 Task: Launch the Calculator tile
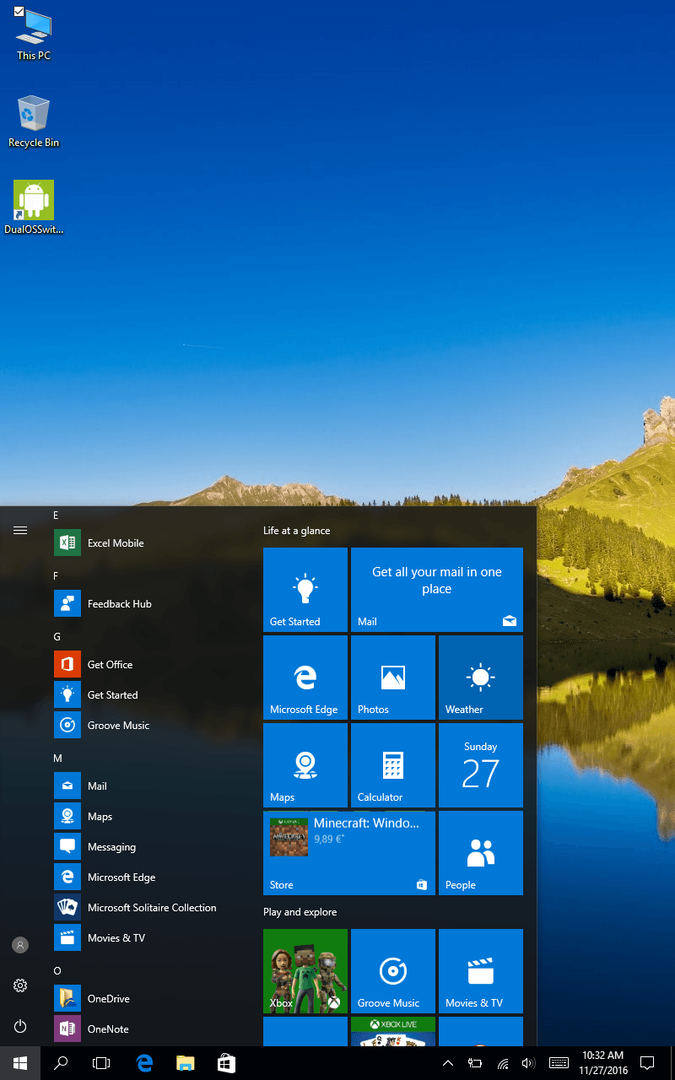(x=393, y=765)
